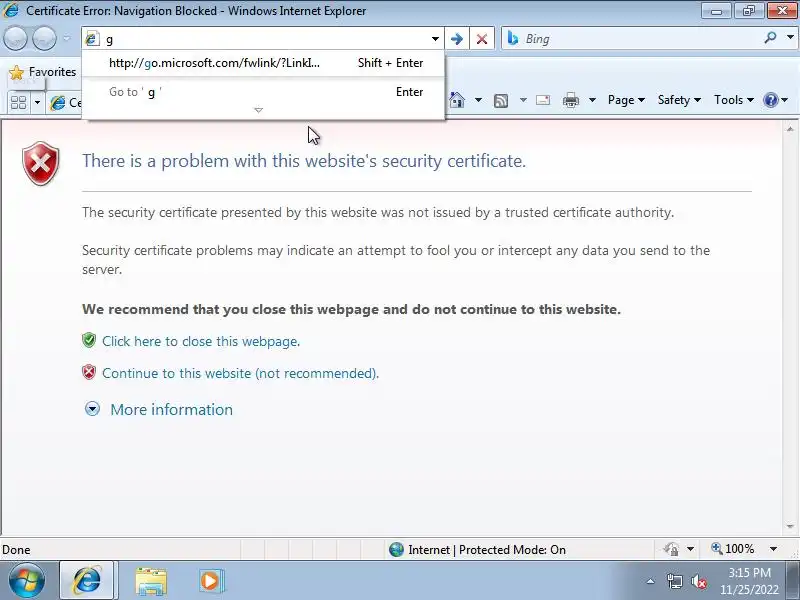Click the Back navigation button
The width and height of the screenshot is (800, 600).
[15, 38]
